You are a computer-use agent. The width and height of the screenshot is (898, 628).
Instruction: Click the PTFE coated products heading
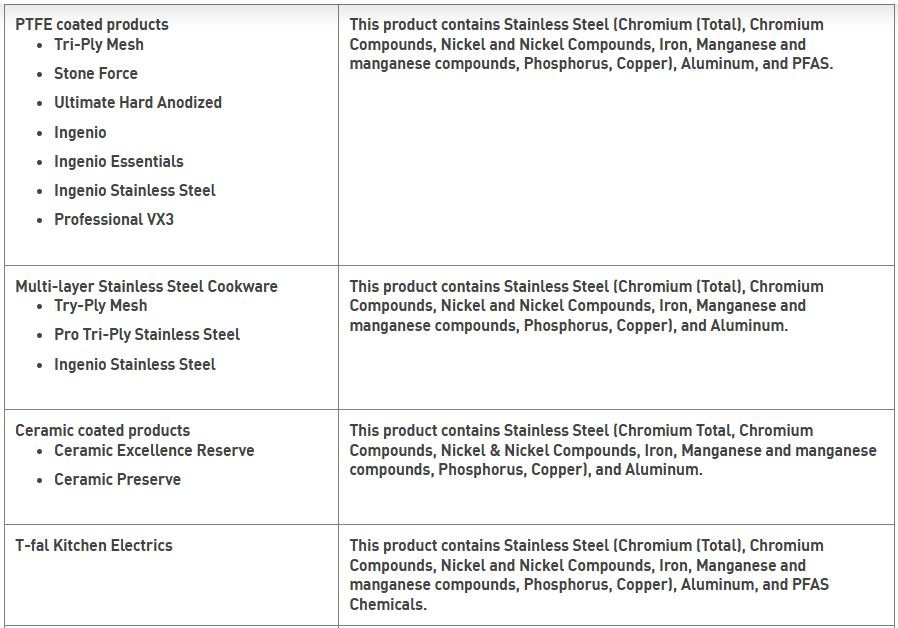click(x=92, y=24)
